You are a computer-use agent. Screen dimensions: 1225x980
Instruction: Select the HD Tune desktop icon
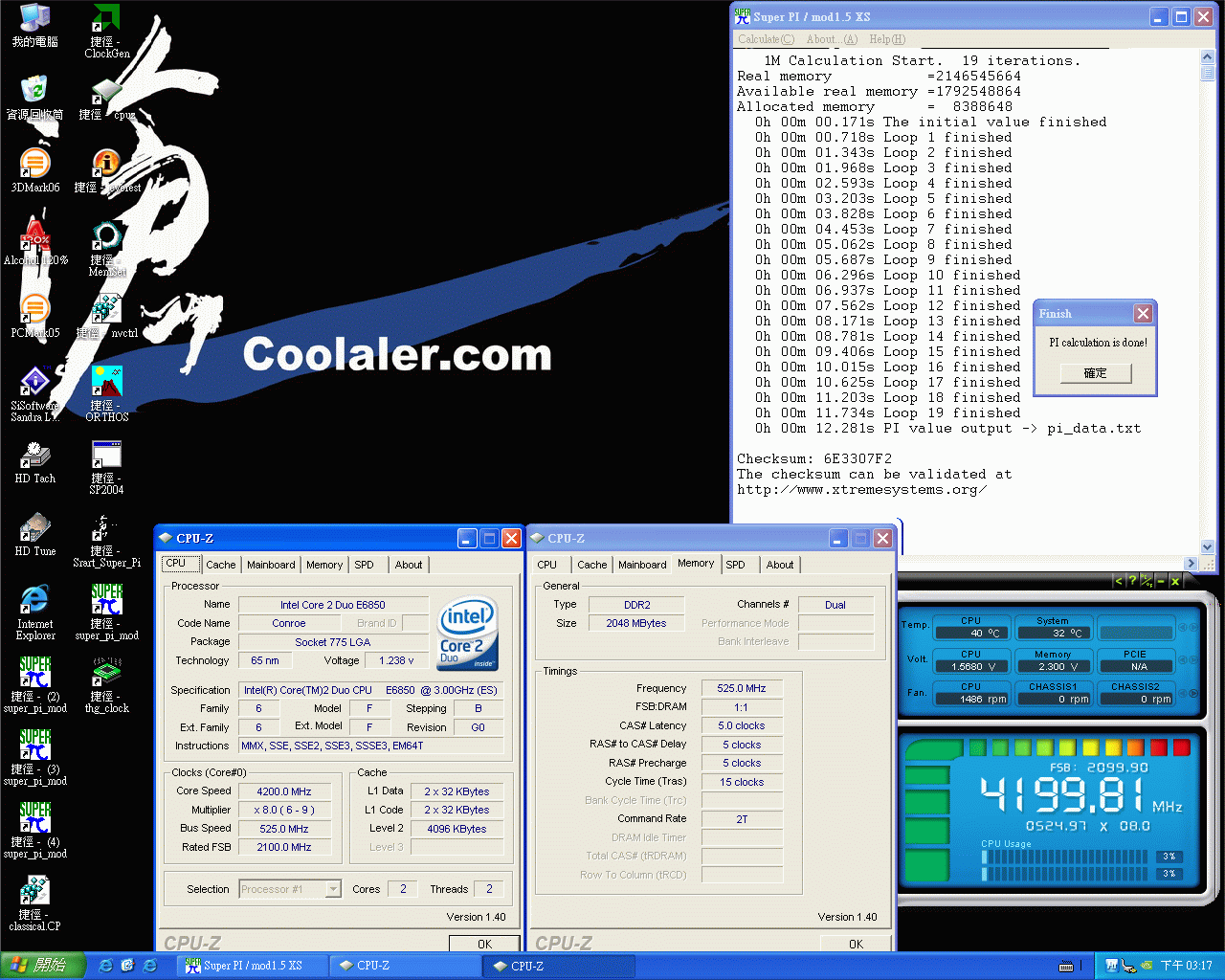pos(35,534)
